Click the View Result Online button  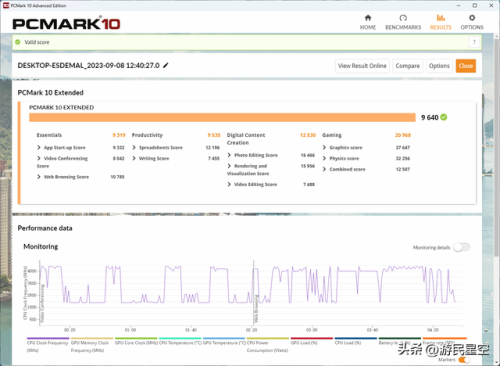point(362,66)
